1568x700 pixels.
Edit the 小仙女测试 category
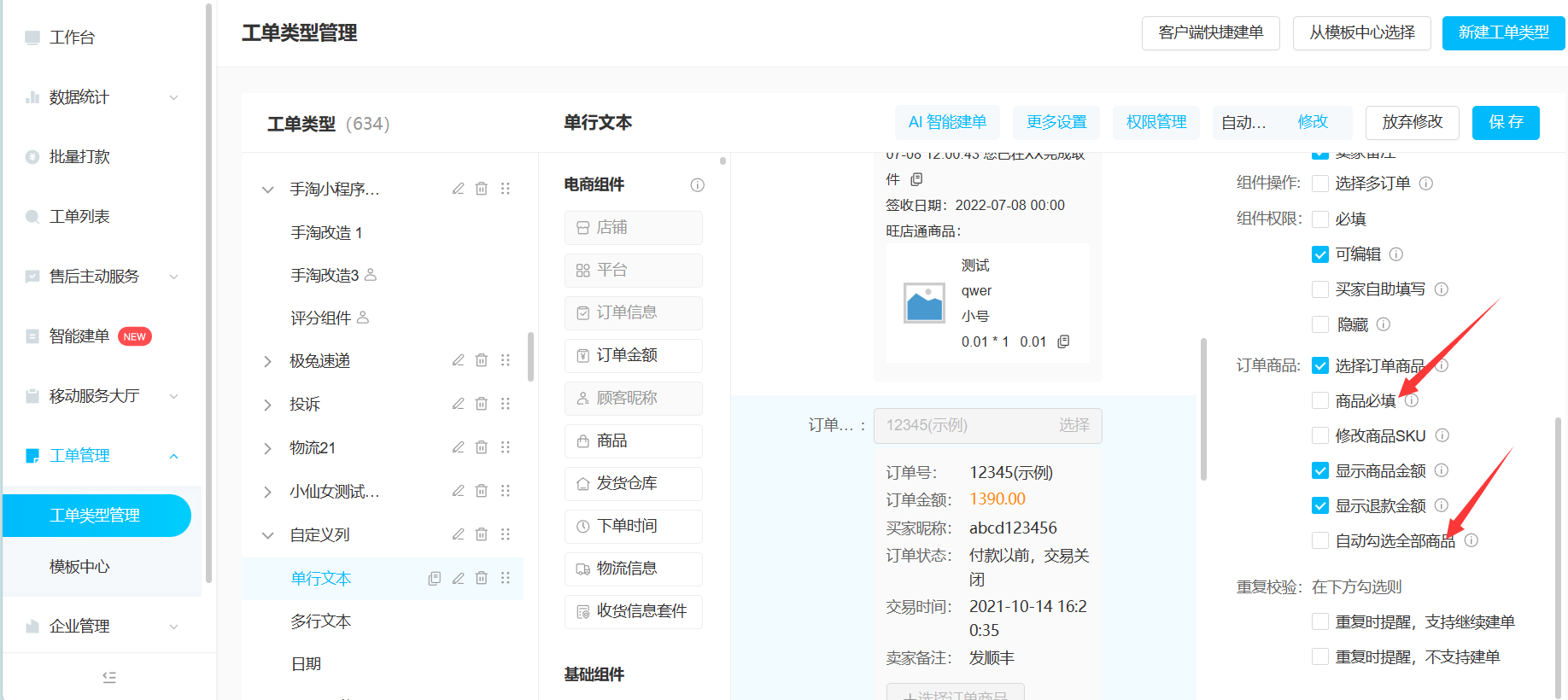(x=459, y=491)
